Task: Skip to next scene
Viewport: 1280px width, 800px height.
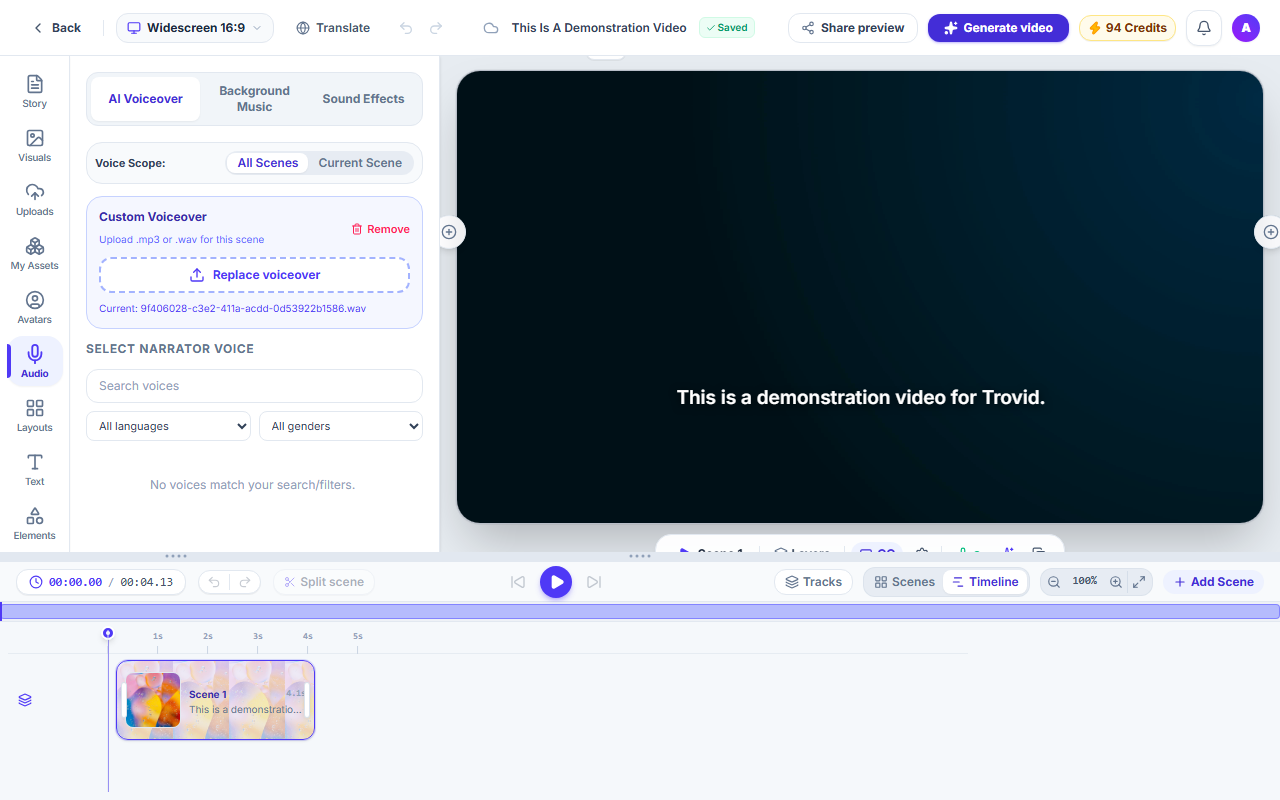Action: 594,582
